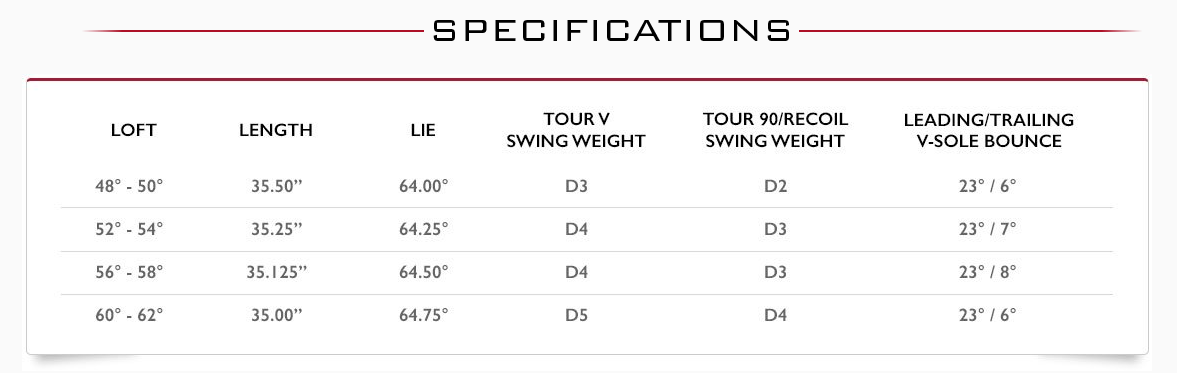The width and height of the screenshot is (1177, 373).
Task: Select the D2 Tour 90/Recoil swing weight
Action: click(x=775, y=186)
